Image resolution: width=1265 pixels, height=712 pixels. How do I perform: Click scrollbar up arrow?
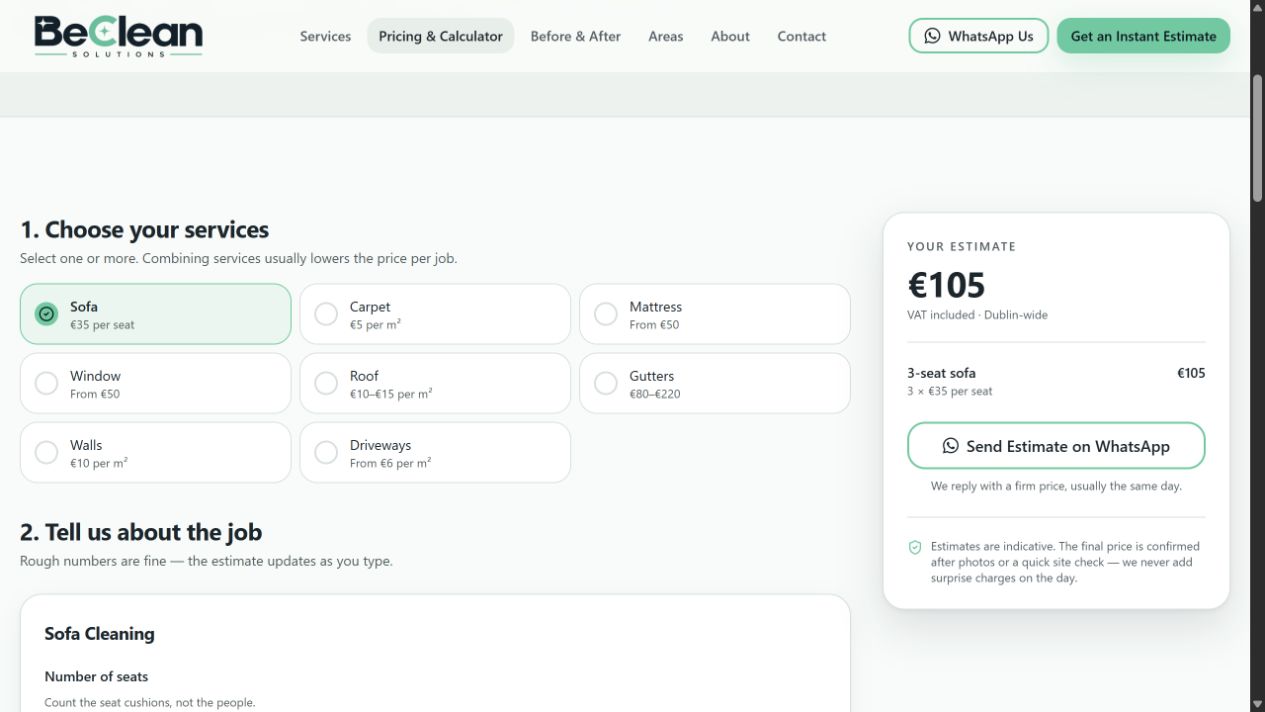coord(1257,8)
